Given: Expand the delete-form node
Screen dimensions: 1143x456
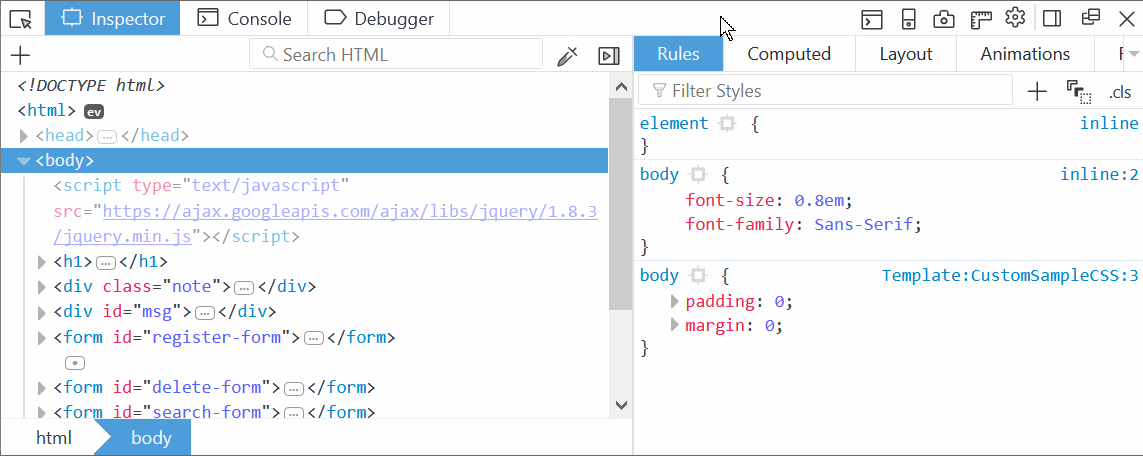Looking at the screenshot, I should coord(42,388).
